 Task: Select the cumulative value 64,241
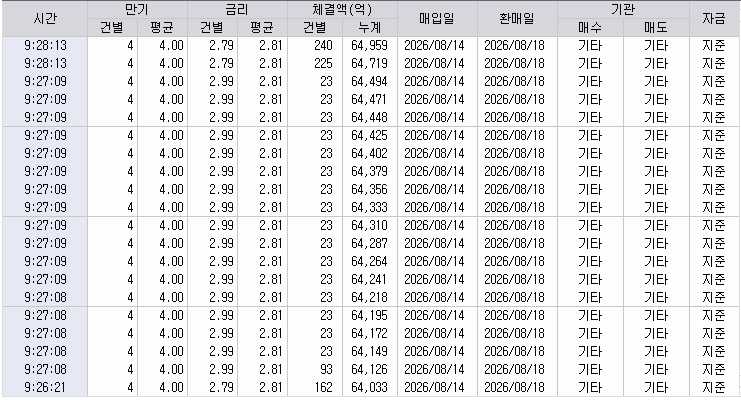[x=369, y=279]
